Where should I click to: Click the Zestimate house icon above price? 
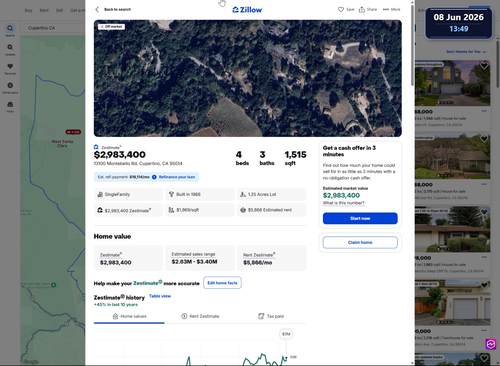[x=96, y=147]
